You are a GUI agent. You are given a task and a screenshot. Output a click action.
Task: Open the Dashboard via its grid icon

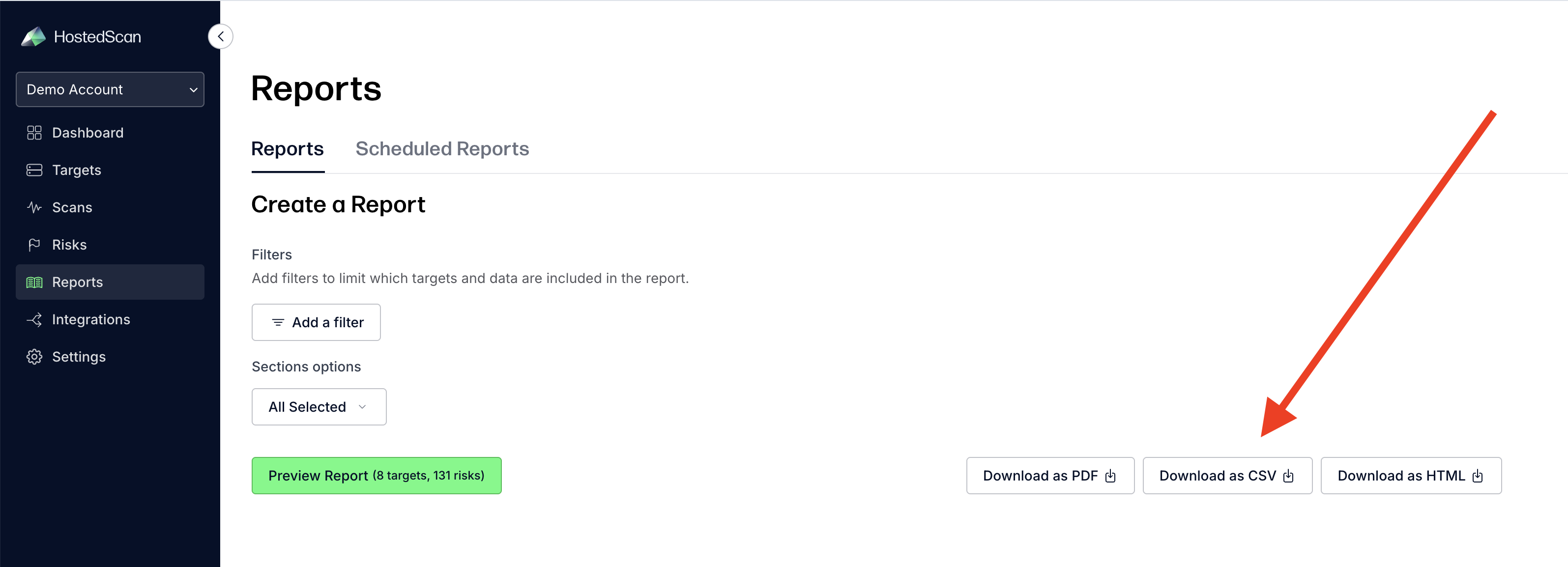pyautogui.click(x=35, y=132)
